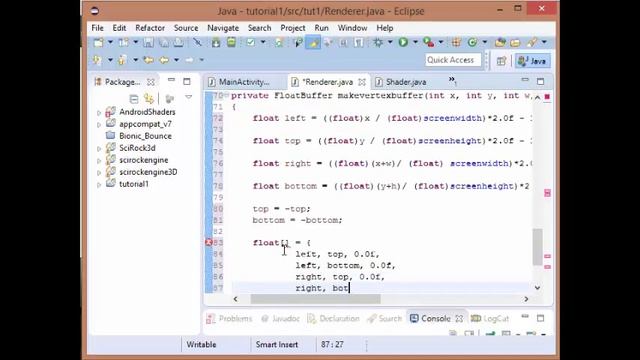640x360 pixels.
Task: Expand the SciRock3d project
Action: coord(99,149)
